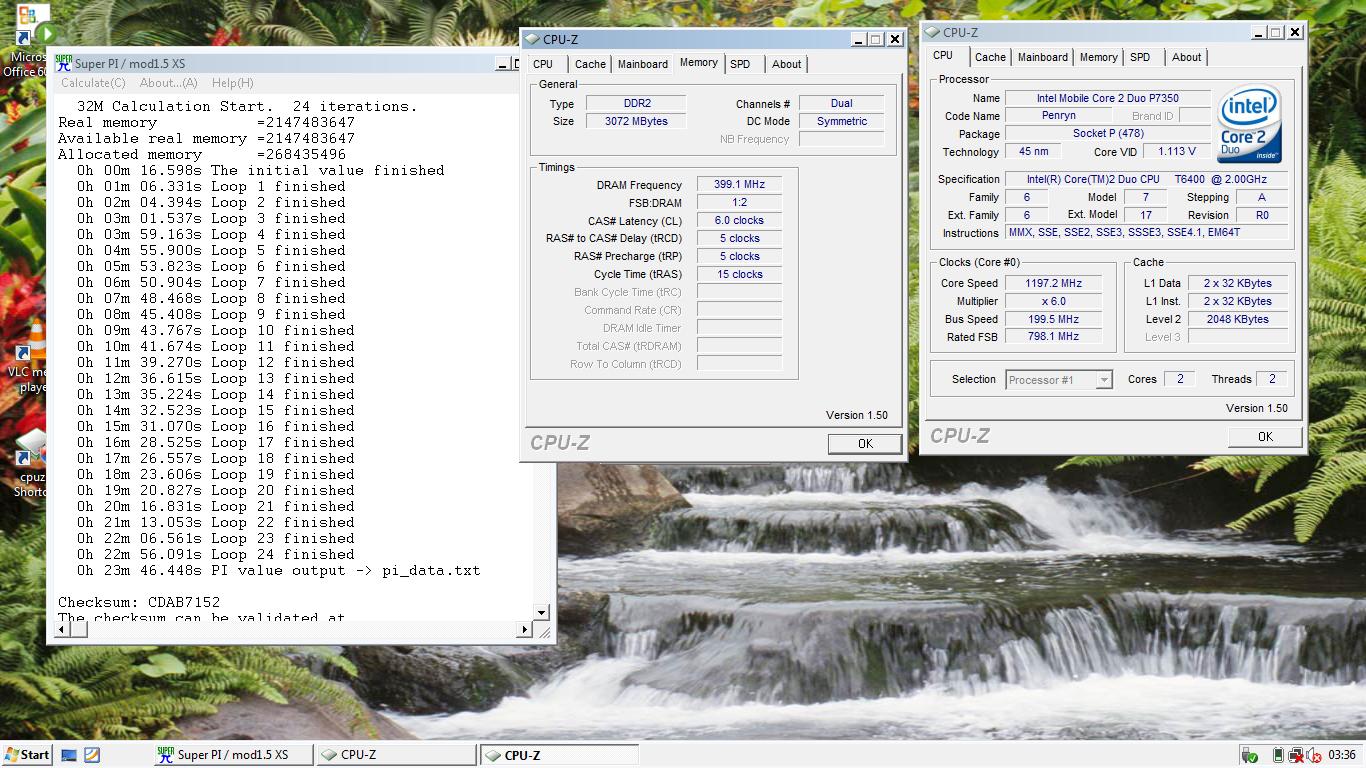Click the memory Size 3072 MBytes field
Image resolution: width=1366 pixels, height=768 pixels.
click(635, 122)
